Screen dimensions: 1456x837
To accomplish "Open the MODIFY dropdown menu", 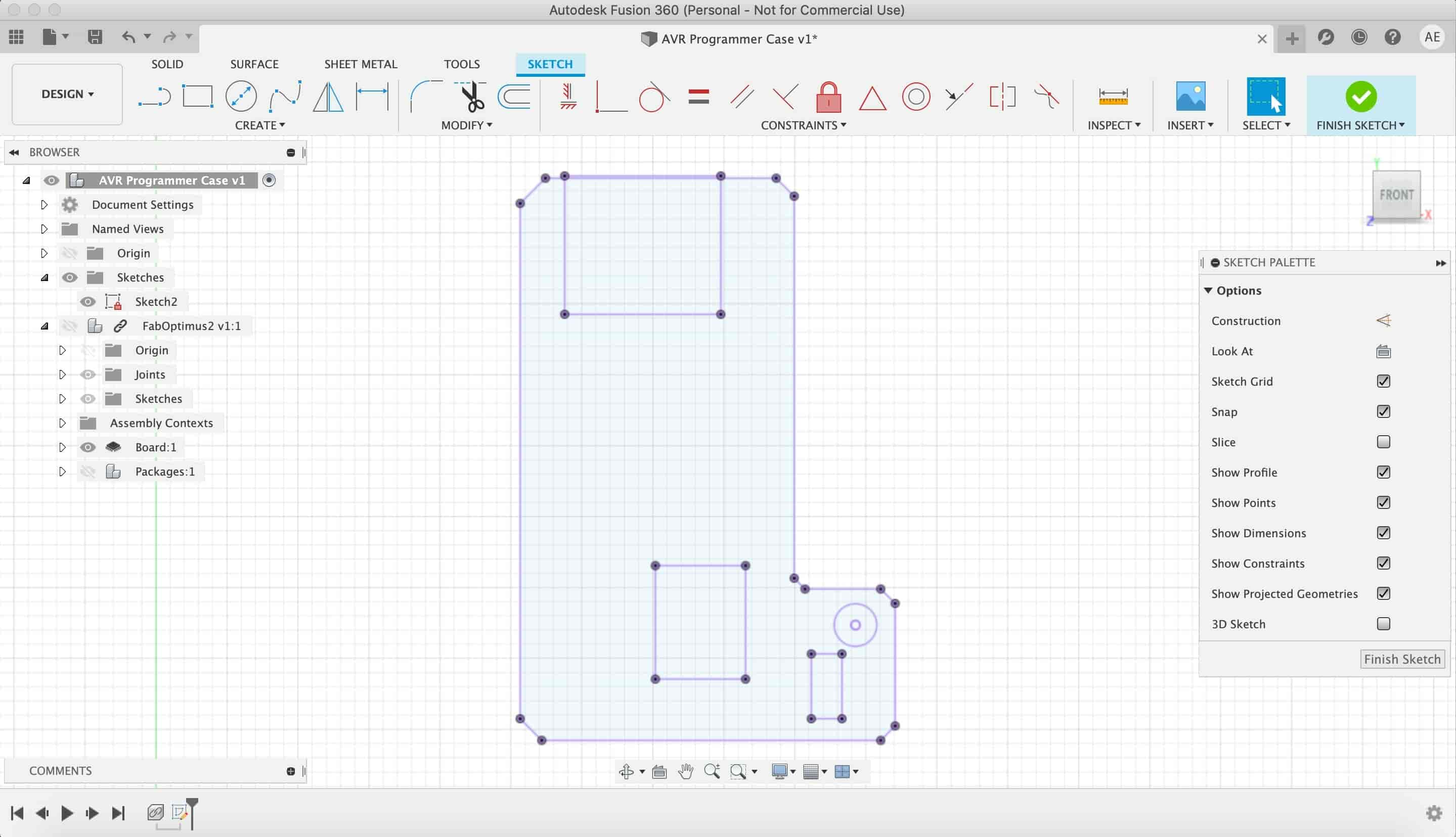I will pyautogui.click(x=466, y=125).
